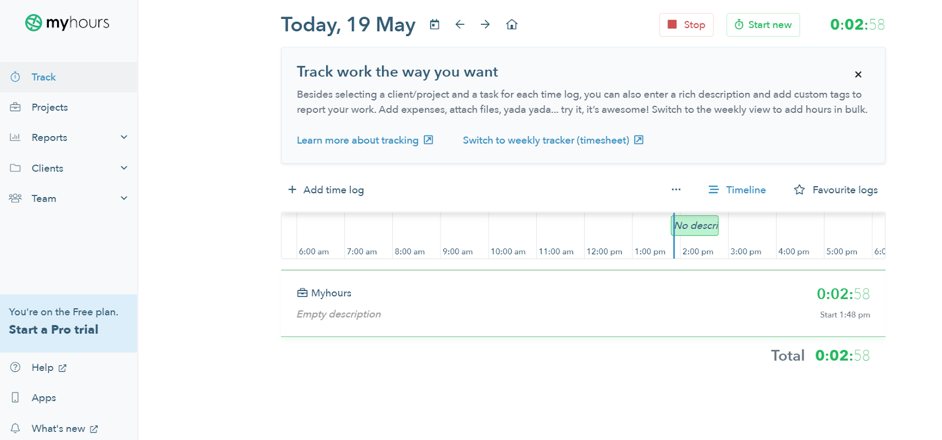942x440 pixels.
Task: Click the Myhours logo
Action: 68,23
